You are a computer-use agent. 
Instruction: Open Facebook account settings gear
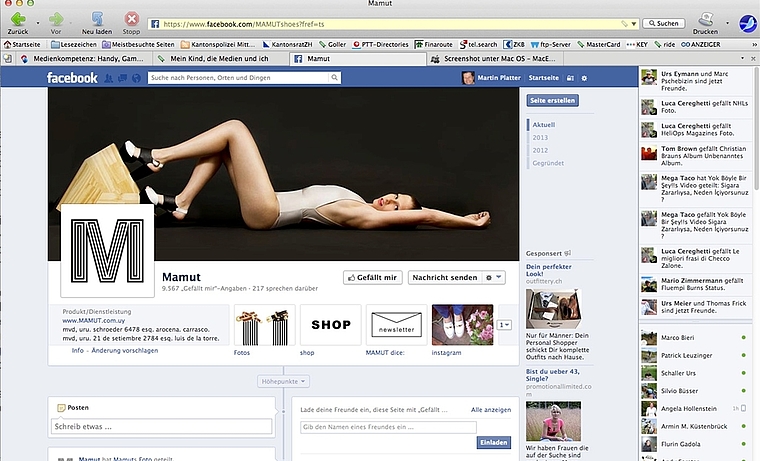pos(584,78)
